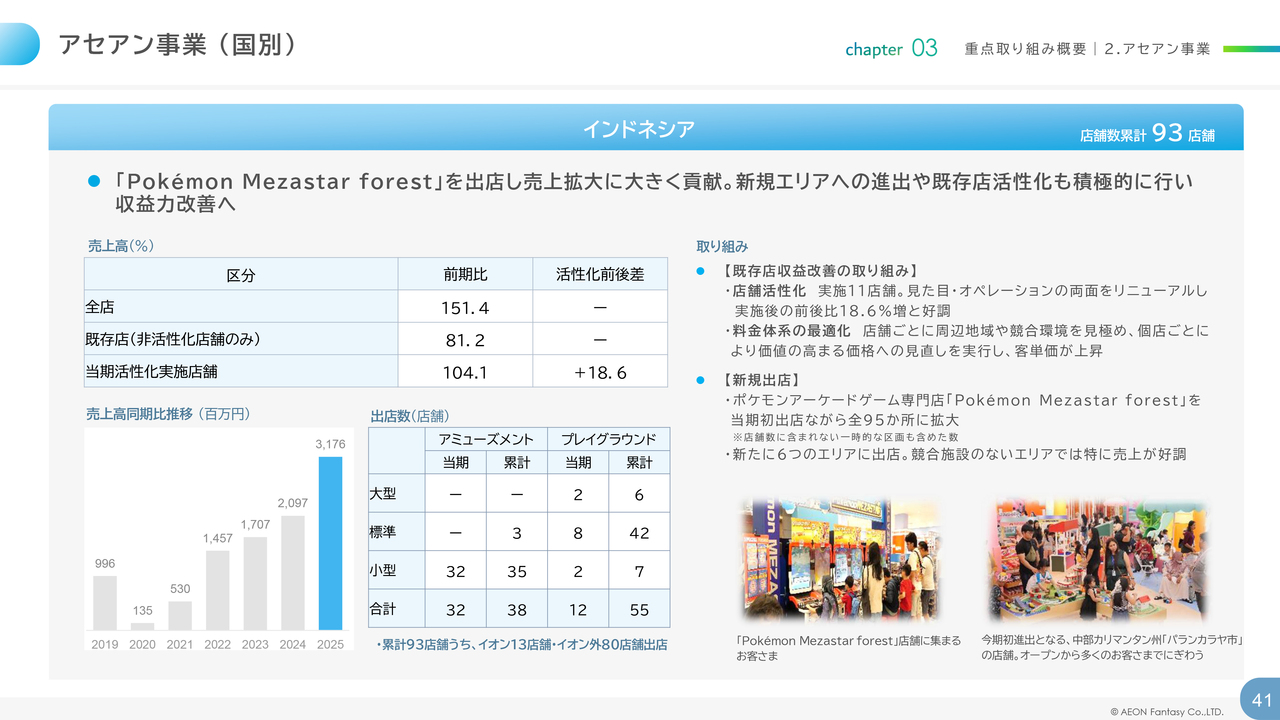This screenshot has width=1280, height=720.
Task: Click the chapter 03 label
Action: pyautogui.click(x=891, y=48)
